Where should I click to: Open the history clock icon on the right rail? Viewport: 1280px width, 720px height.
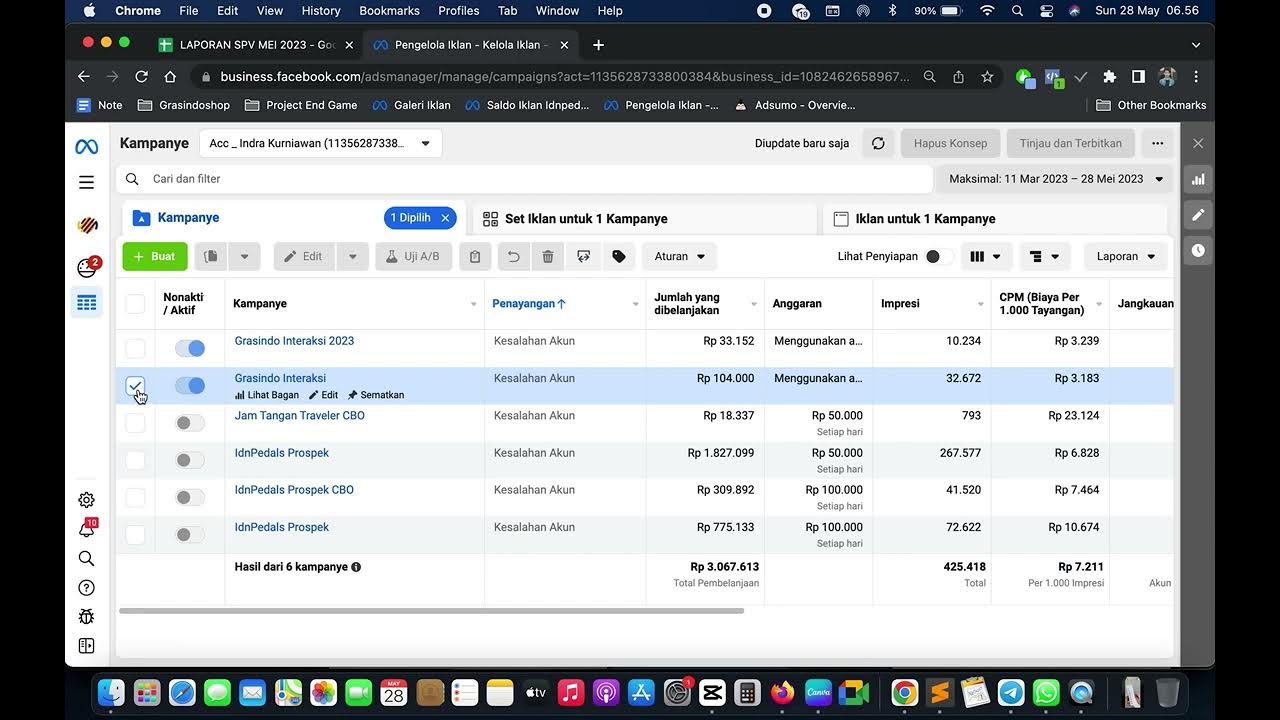pos(1198,250)
